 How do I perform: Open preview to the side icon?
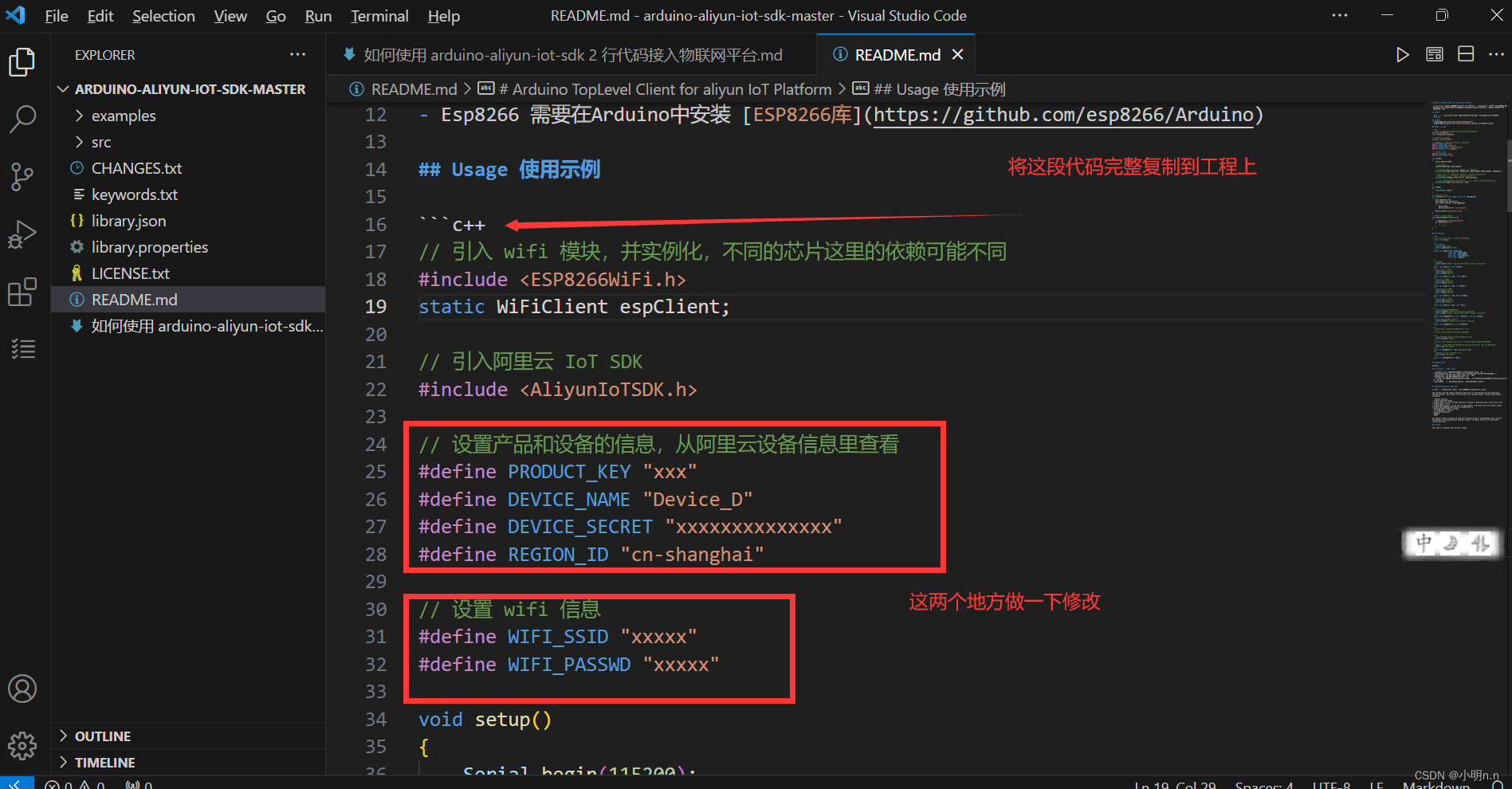coord(1434,54)
